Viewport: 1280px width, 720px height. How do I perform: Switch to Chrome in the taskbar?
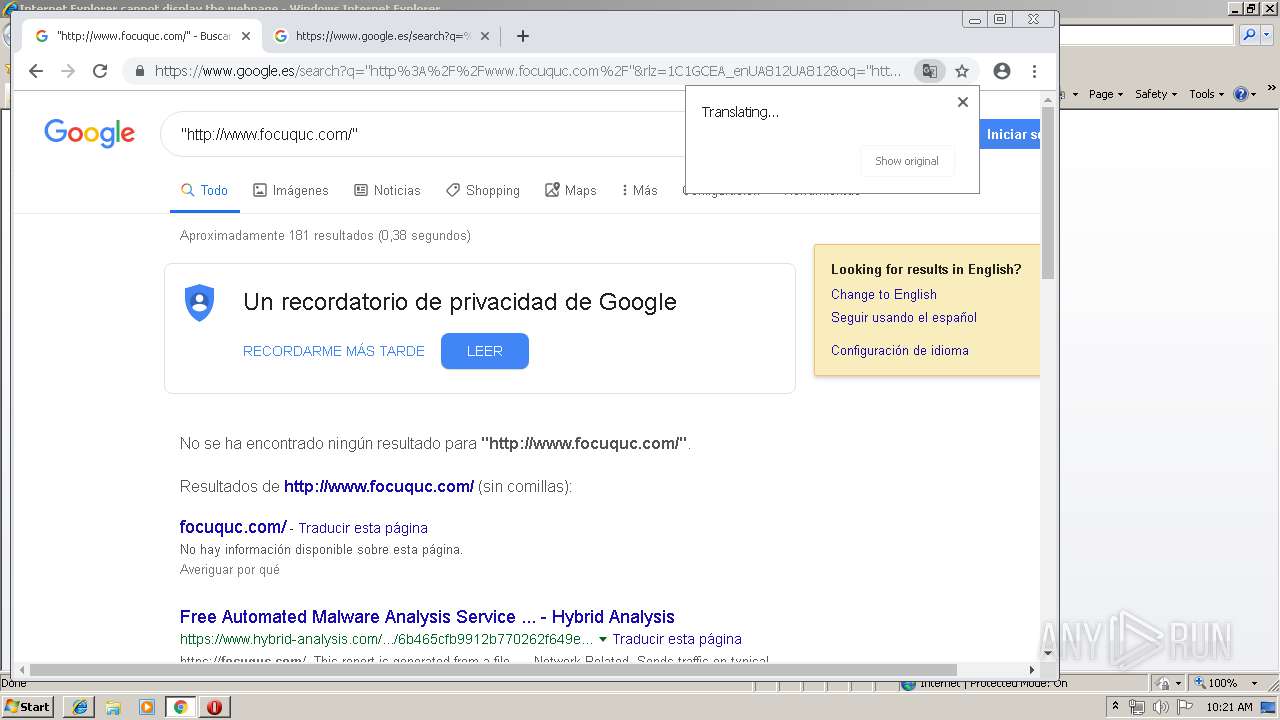coord(180,707)
